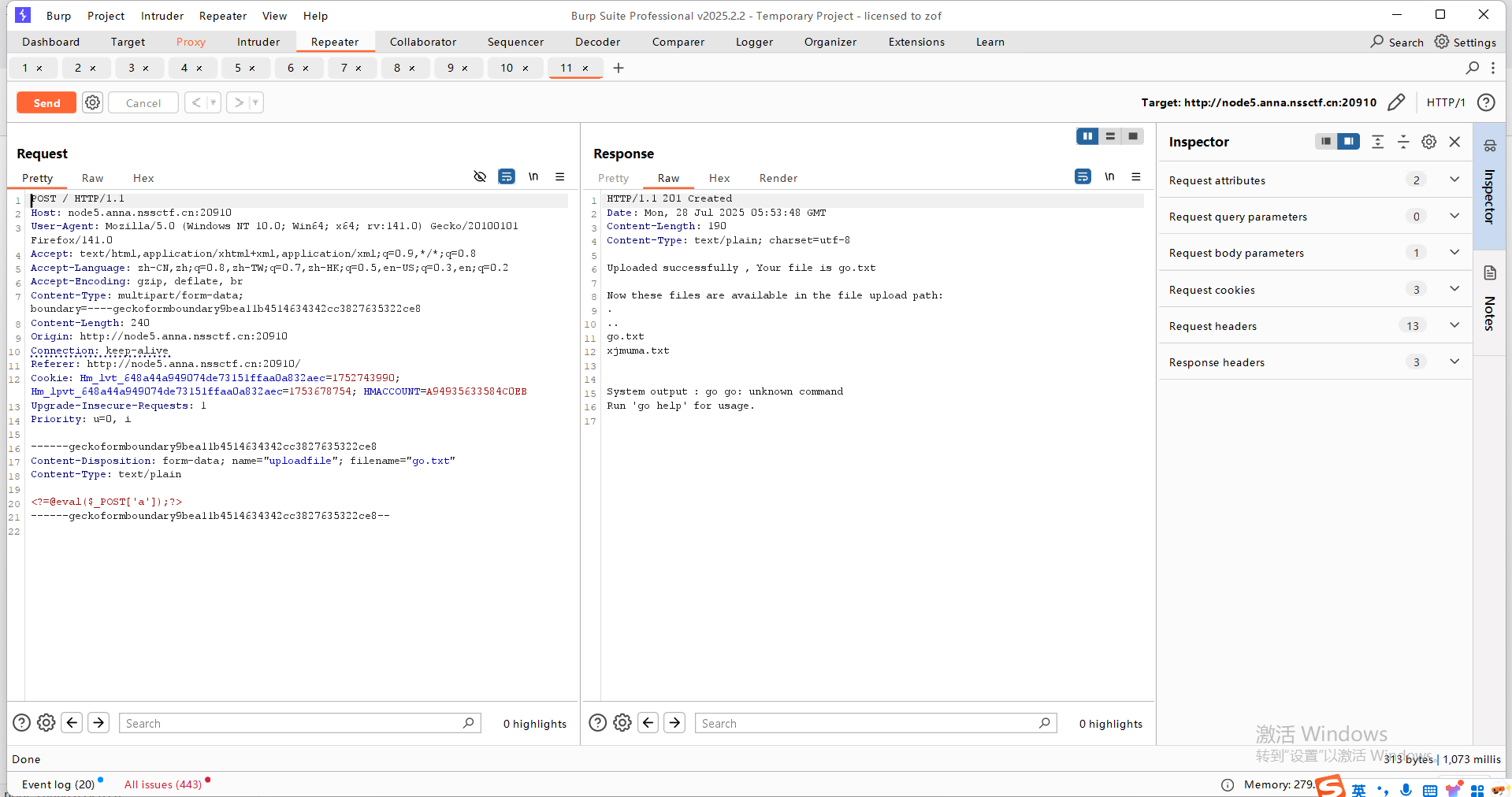The image size is (1512, 797).
Task: Change HTTP/1 protocol setting
Action: pyautogui.click(x=1446, y=102)
